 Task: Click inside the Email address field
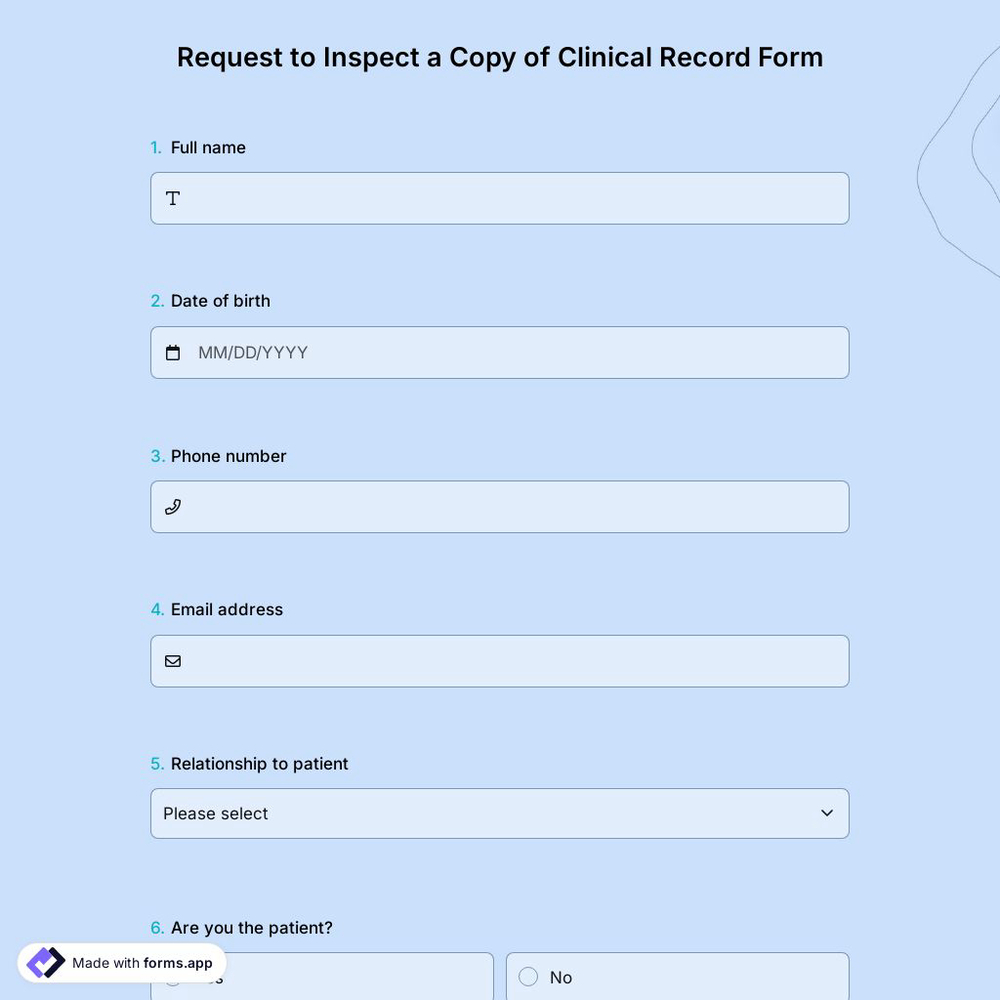pyautogui.click(x=500, y=660)
